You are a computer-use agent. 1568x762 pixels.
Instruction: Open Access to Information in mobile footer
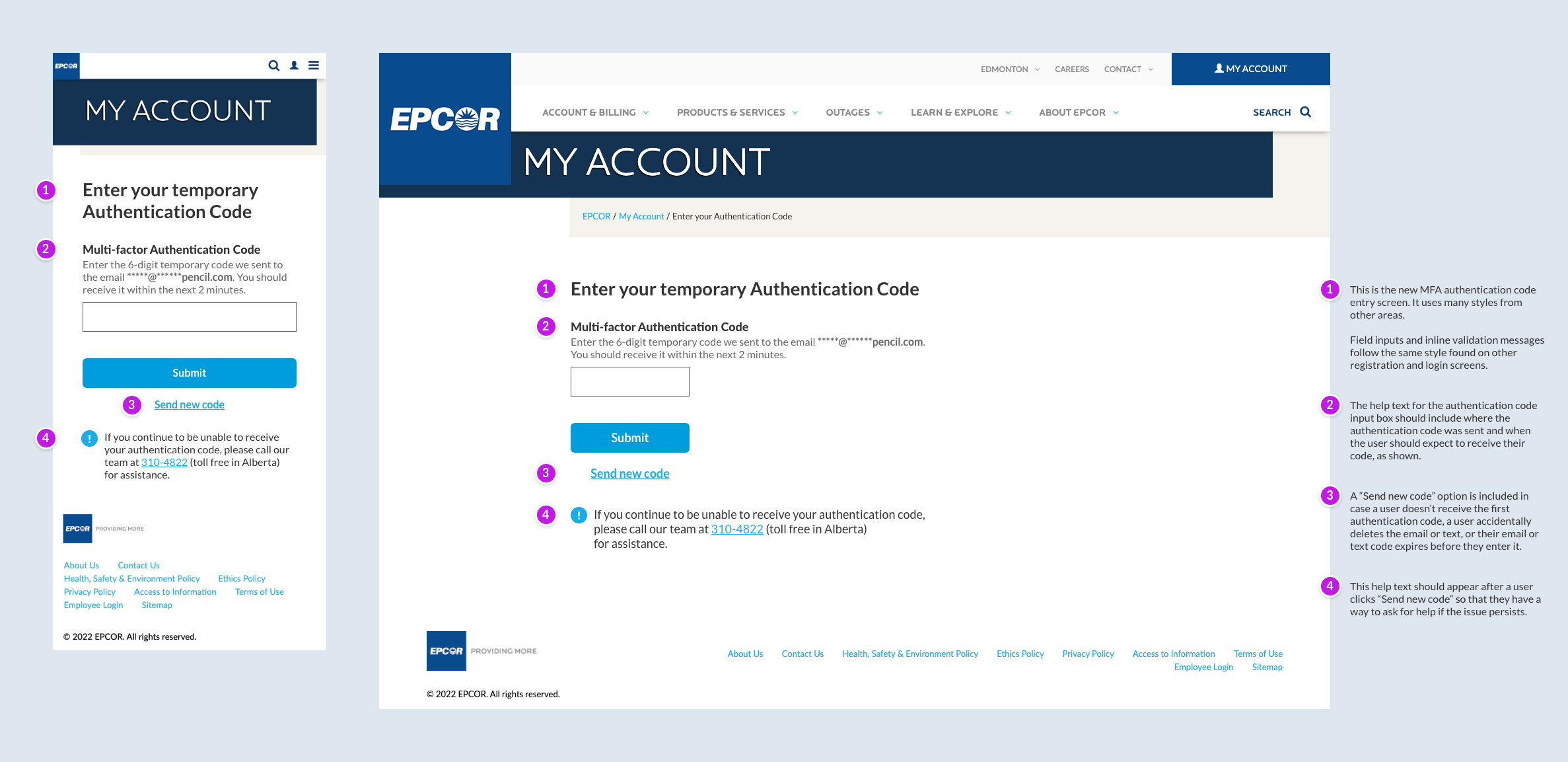point(175,591)
